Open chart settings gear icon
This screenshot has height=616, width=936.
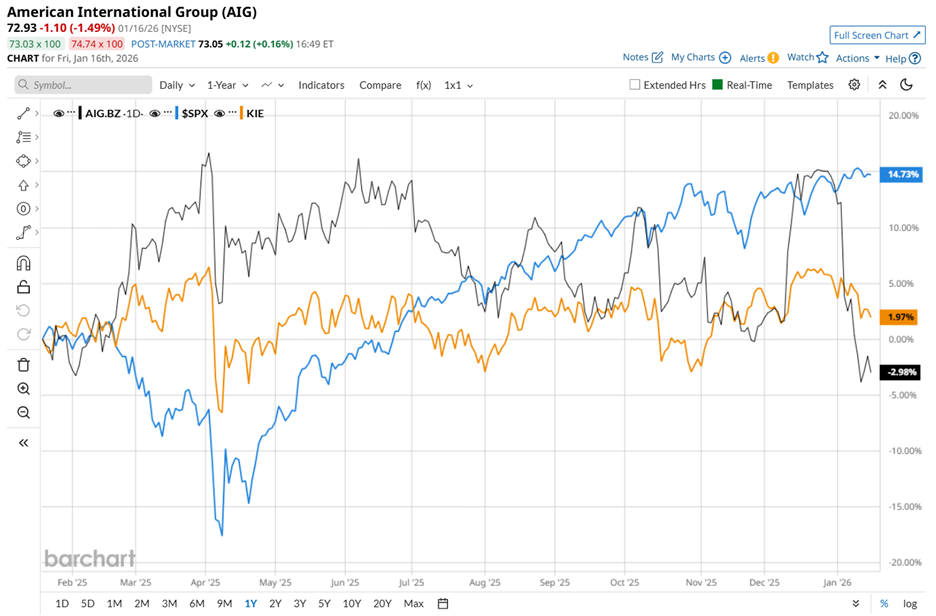tap(854, 85)
